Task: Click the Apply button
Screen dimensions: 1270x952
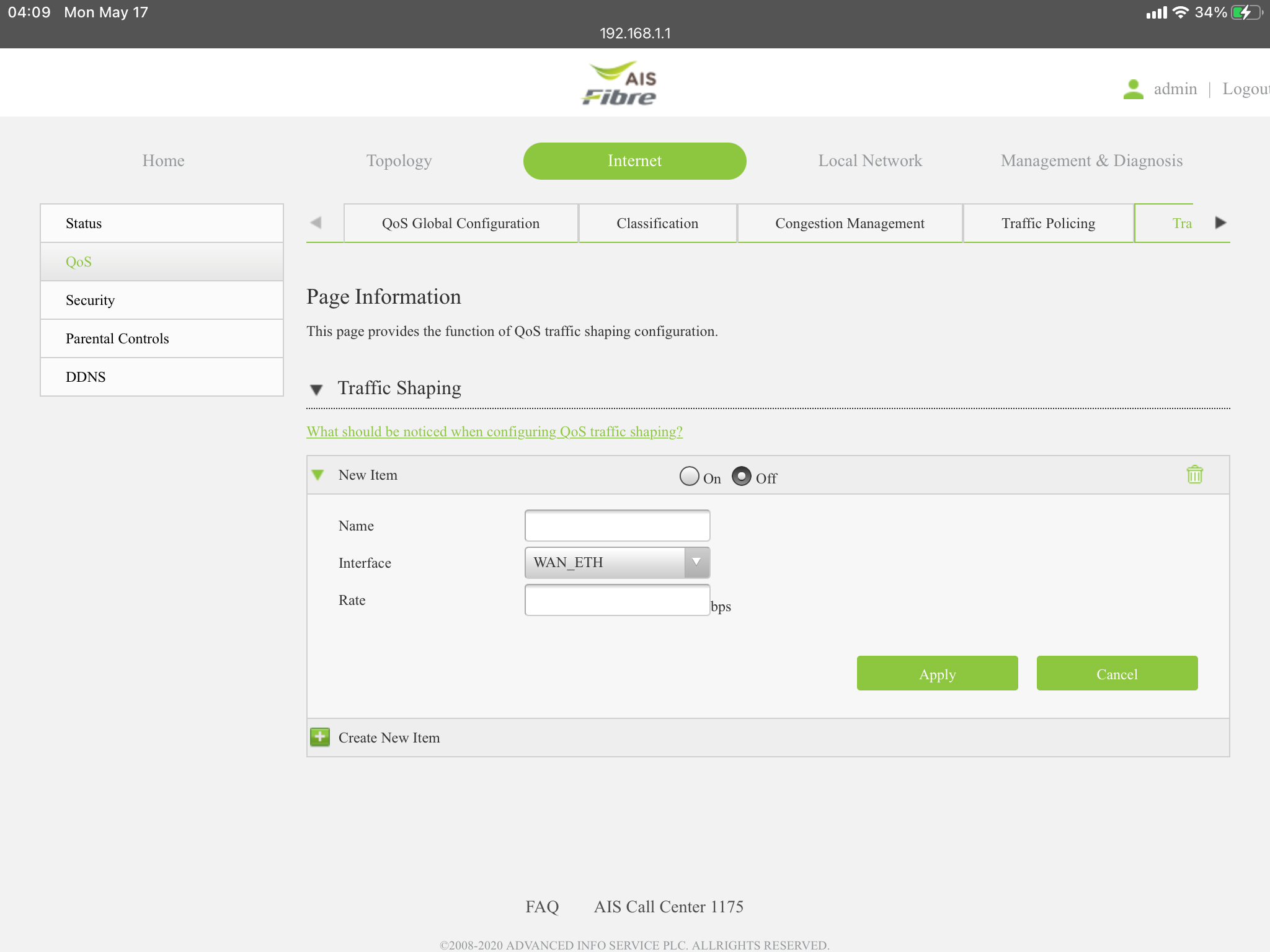Action: pyautogui.click(x=937, y=673)
